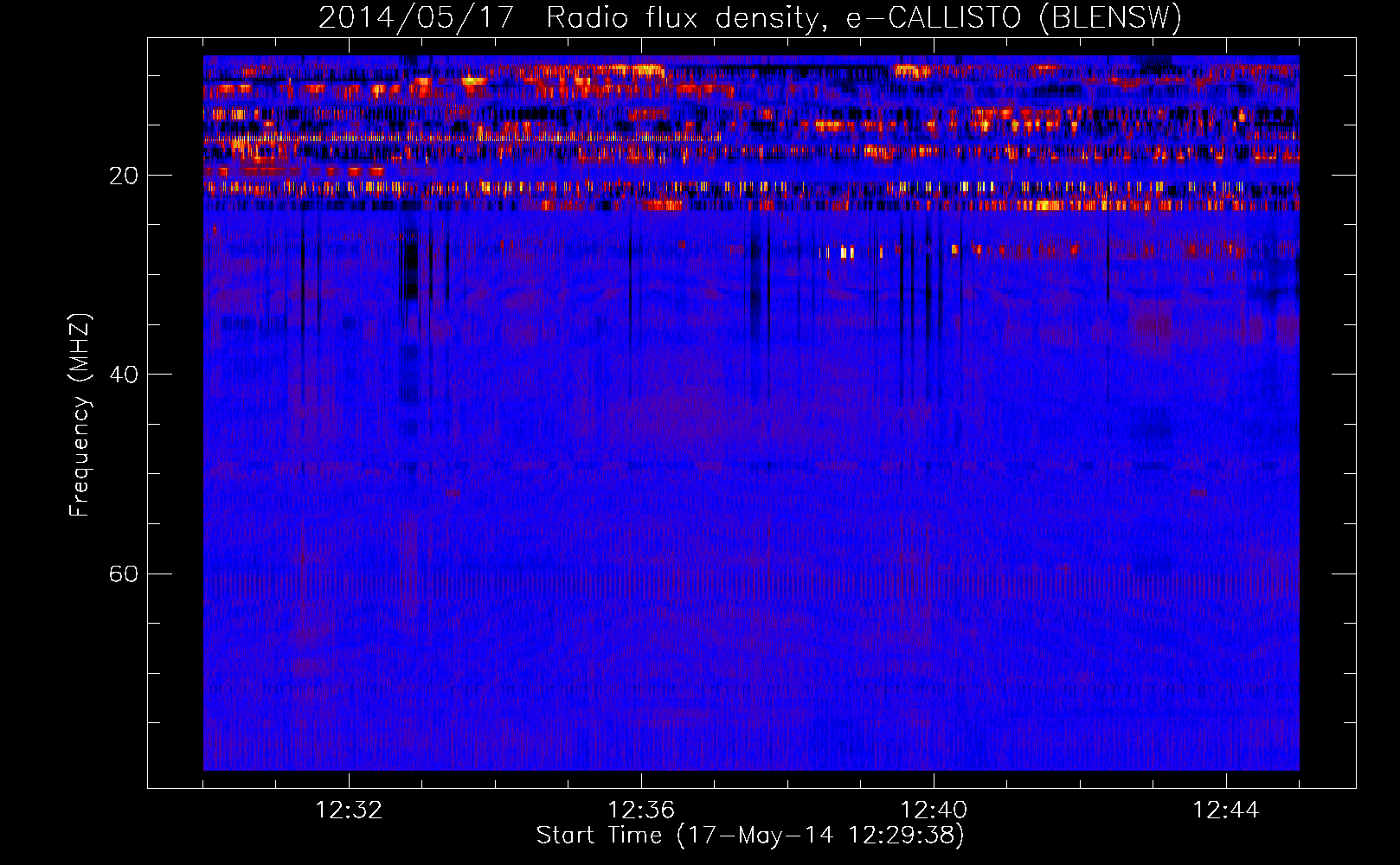The height and width of the screenshot is (865, 1400).
Task: Click the time tick label '12:40'
Action: tap(934, 811)
